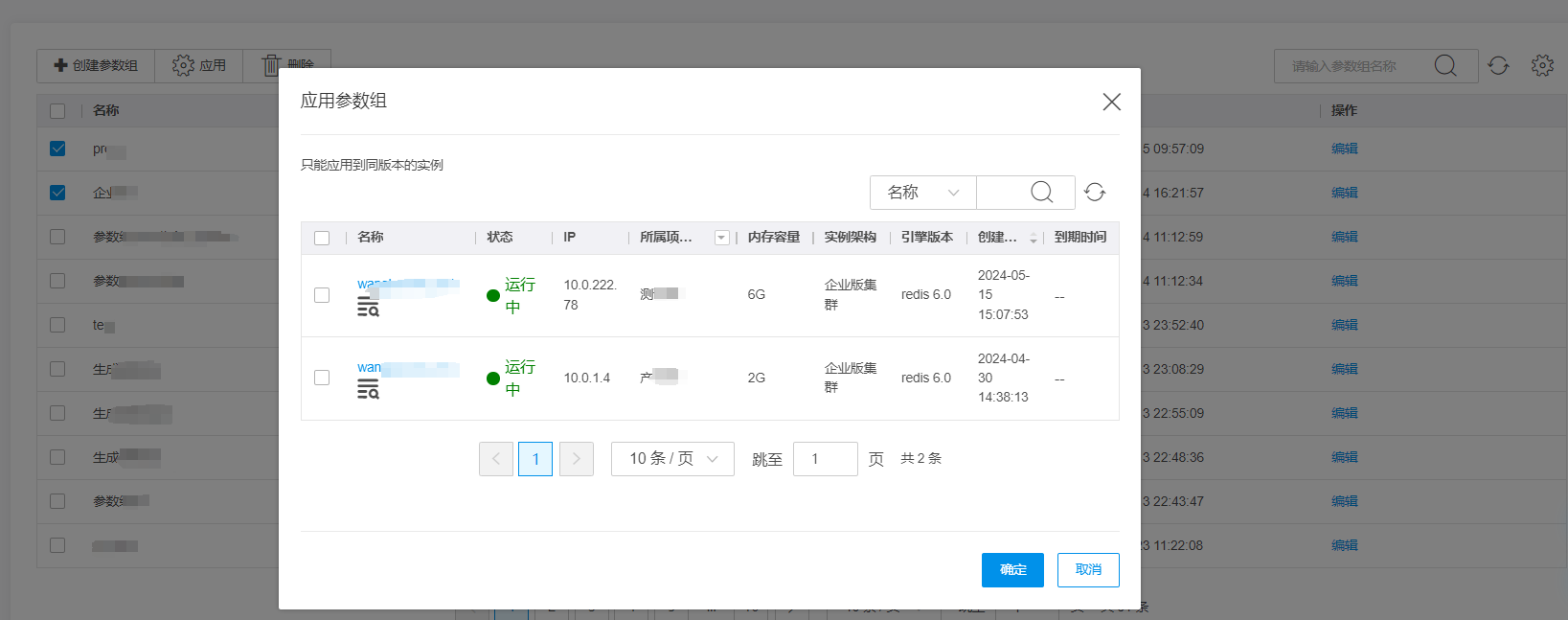Click the search magnifier in the dialog
This screenshot has width=1568, height=620.
(1041, 193)
